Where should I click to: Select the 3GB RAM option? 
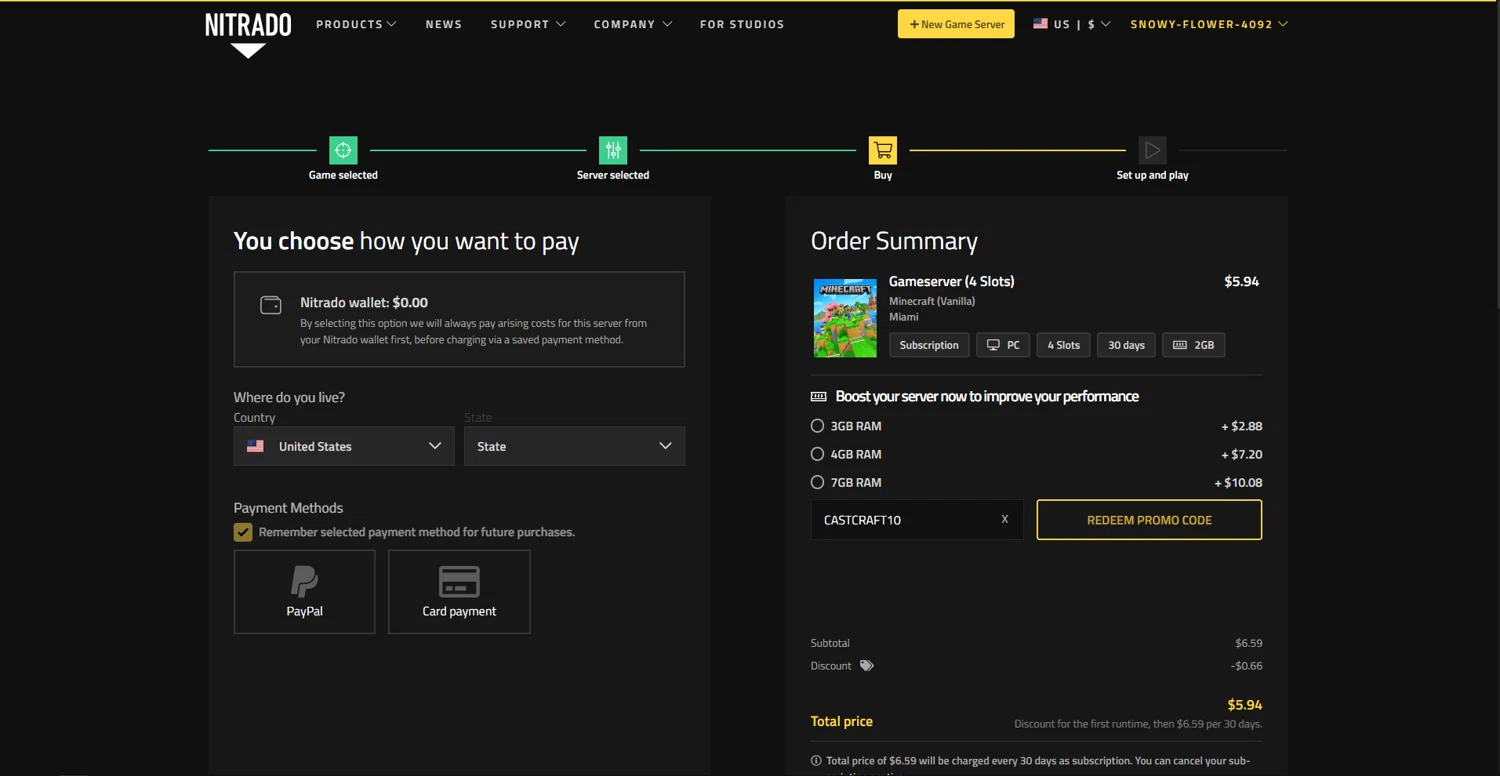point(817,426)
